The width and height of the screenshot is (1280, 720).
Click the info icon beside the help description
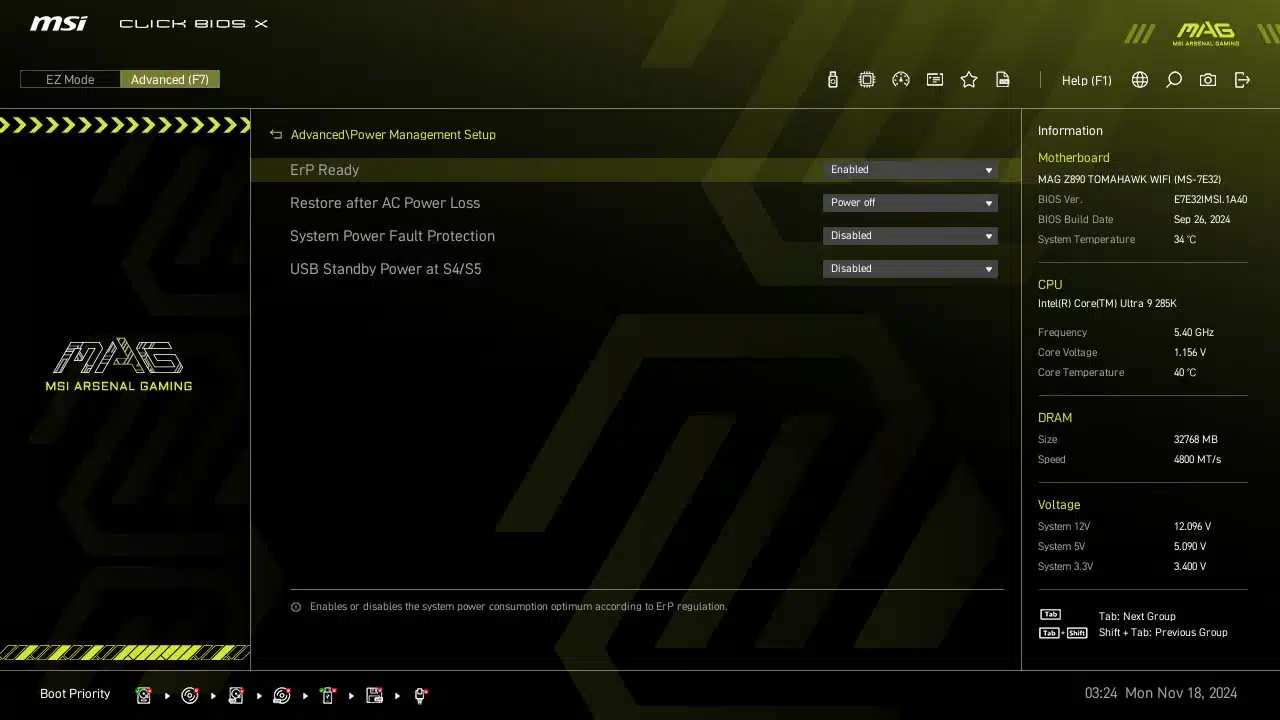pos(296,607)
